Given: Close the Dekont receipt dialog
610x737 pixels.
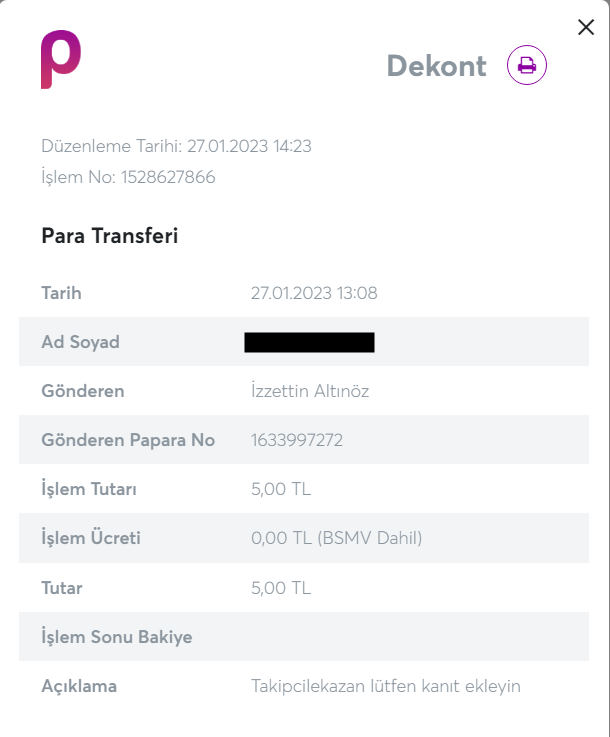Looking at the screenshot, I should pyautogui.click(x=586, y=28).
